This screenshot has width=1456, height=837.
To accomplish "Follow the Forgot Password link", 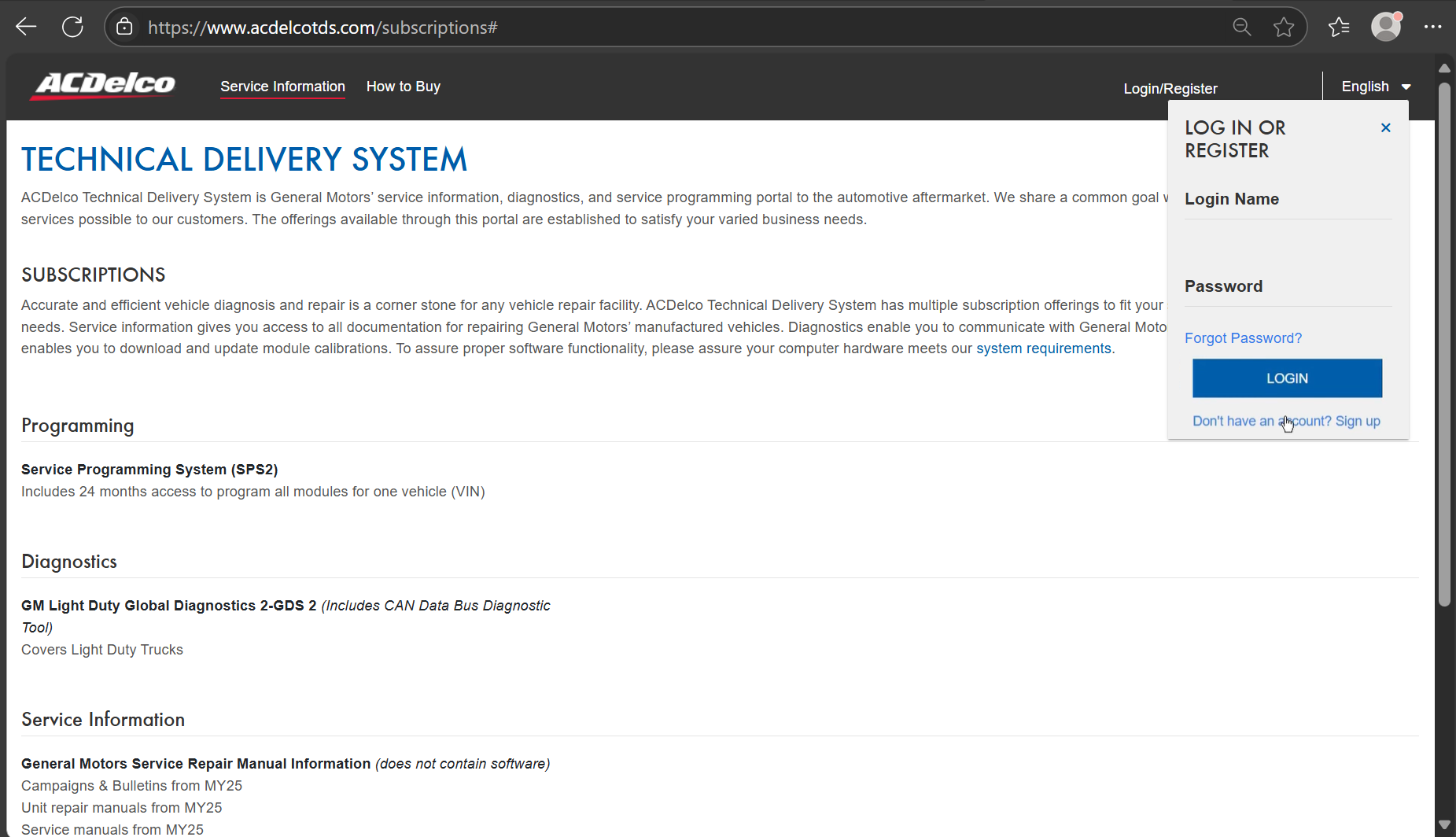I will click(1243, 337).
